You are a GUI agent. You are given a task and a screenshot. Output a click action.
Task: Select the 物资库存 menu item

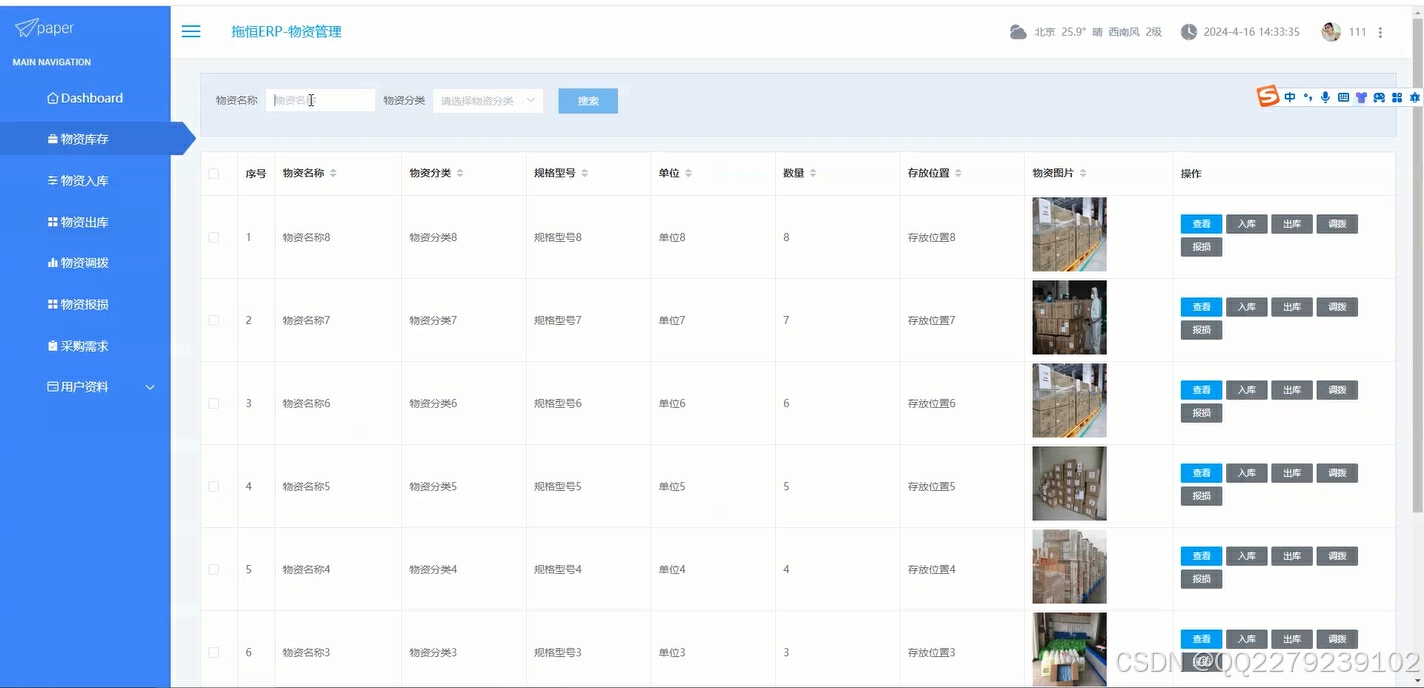click(x=85, y=138)
